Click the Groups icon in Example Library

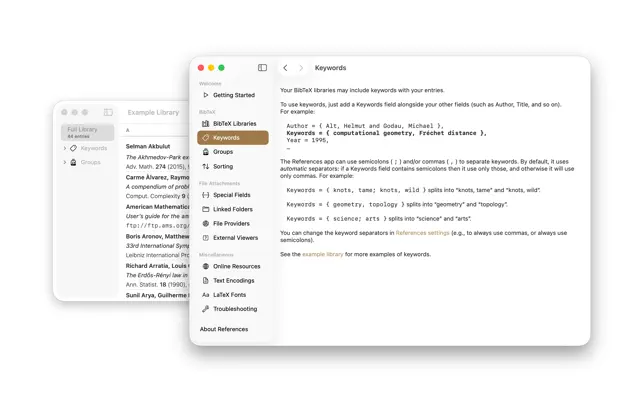click(x=73, y=162)
